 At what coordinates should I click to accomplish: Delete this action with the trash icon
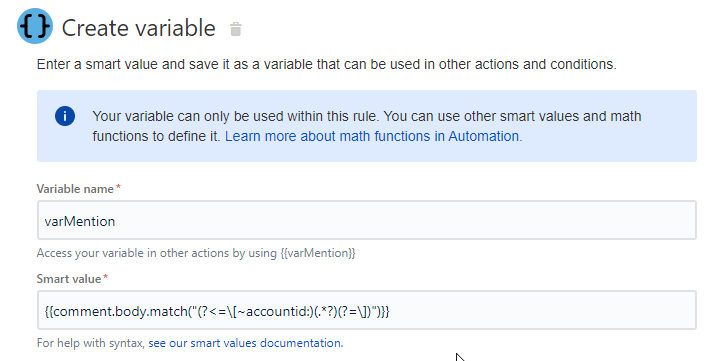(x=236, y=29)
